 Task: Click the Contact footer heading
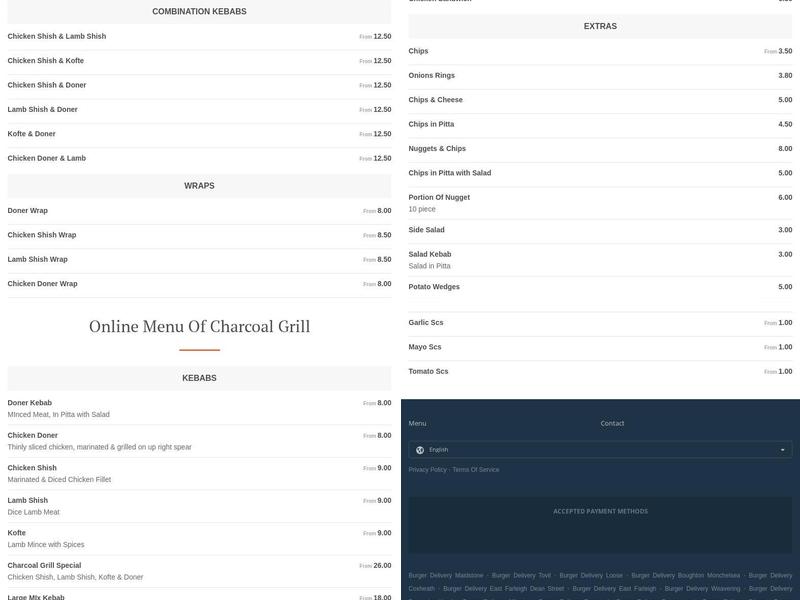612,422
